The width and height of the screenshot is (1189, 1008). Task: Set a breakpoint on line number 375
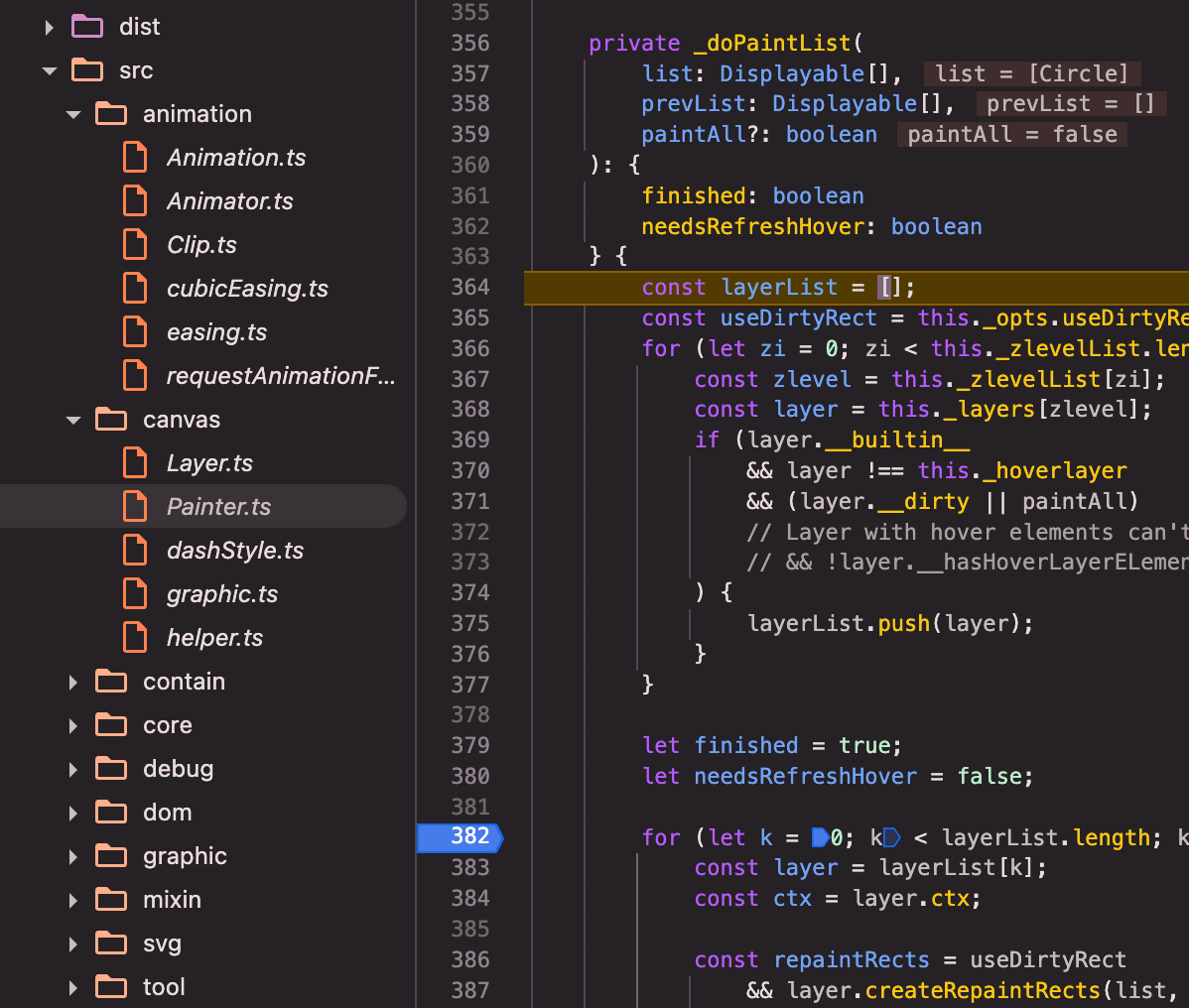pyautogui.click(x=469, y=623)
